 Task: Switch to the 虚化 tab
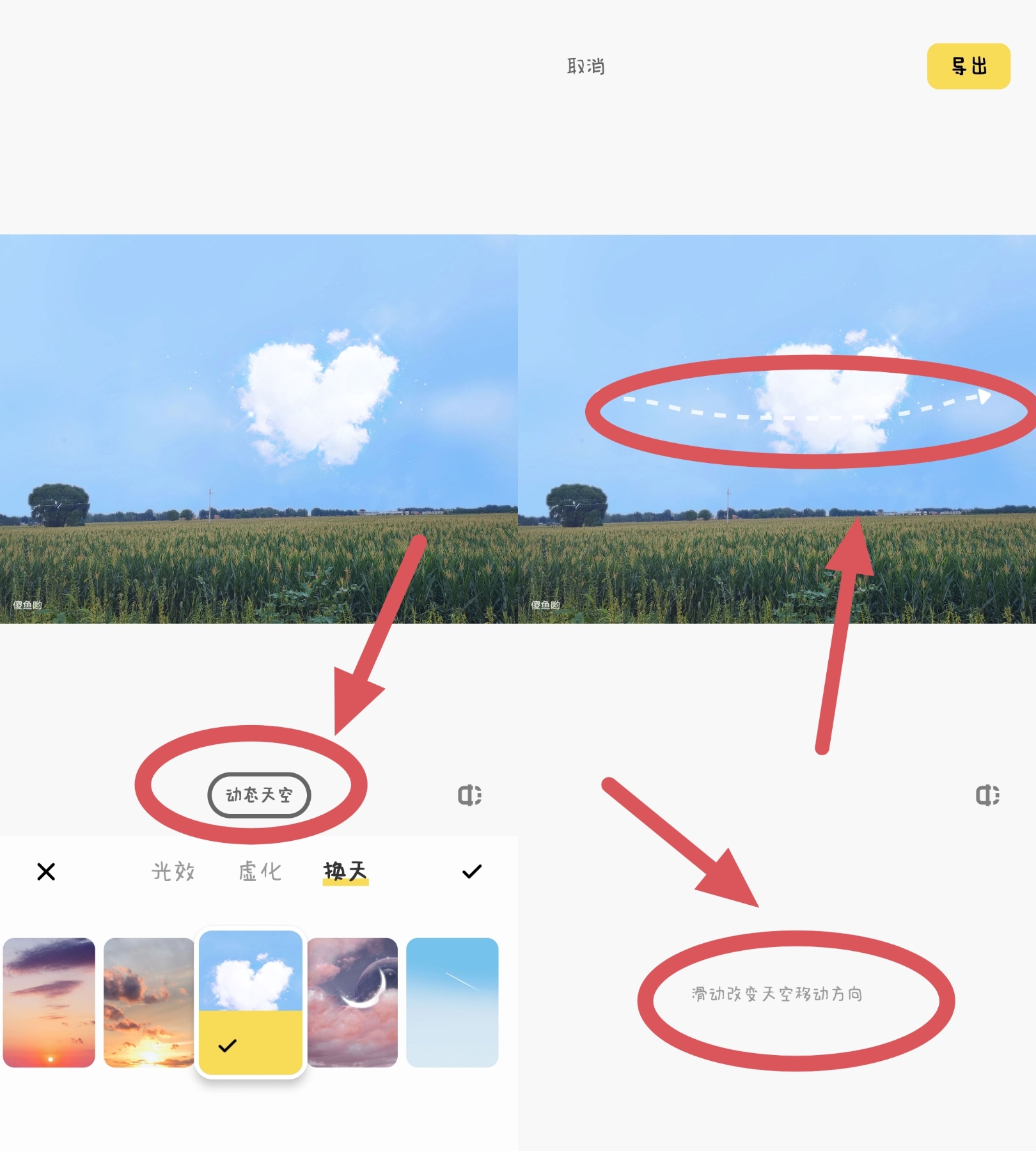click(x=260, y=872)
